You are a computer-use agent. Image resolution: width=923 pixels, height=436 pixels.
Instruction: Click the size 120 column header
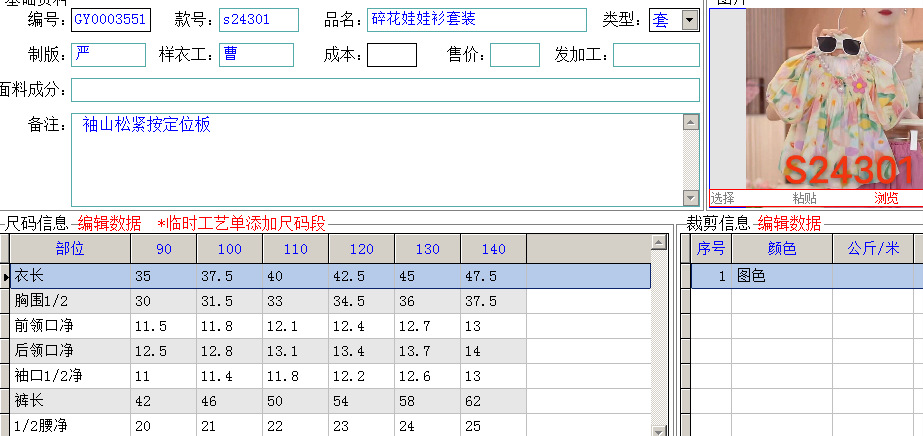[x=361, y=249]
